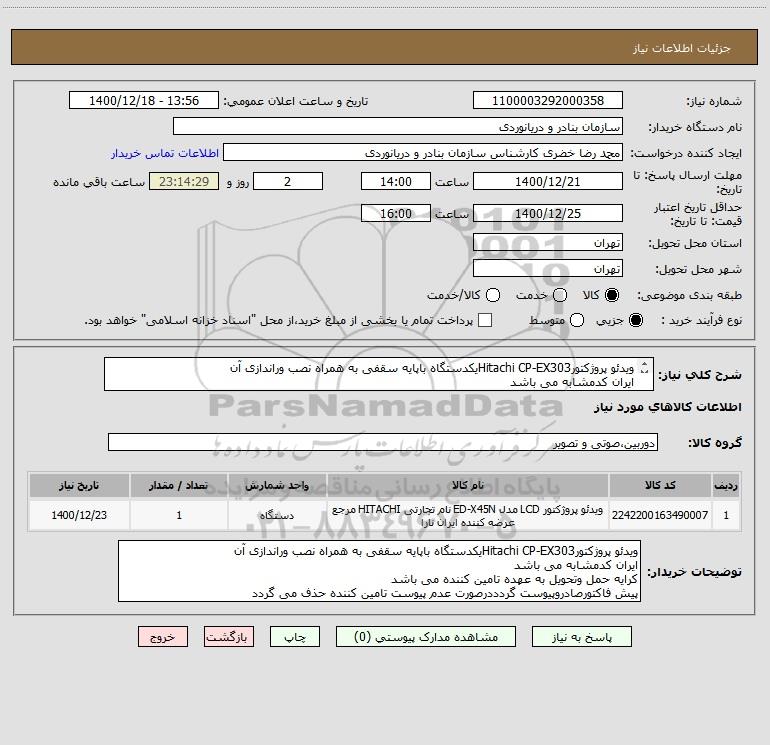Click the response deadline date 1400/12/21 field
770x745 pixels.
(548, 181)
